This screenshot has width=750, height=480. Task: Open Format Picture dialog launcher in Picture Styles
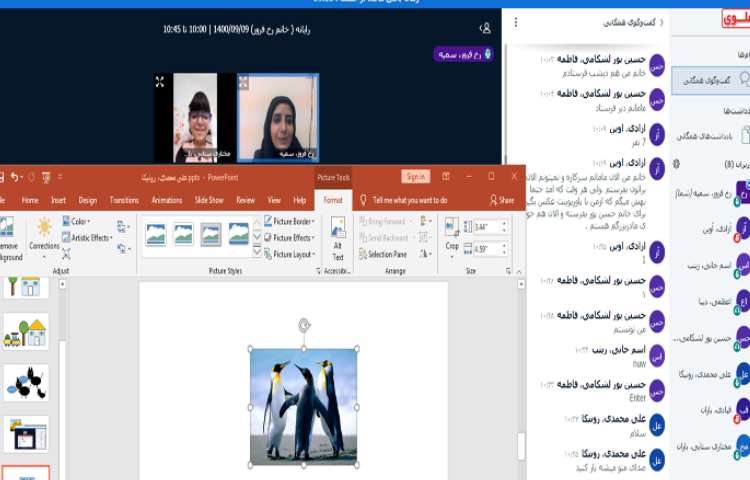319,271
